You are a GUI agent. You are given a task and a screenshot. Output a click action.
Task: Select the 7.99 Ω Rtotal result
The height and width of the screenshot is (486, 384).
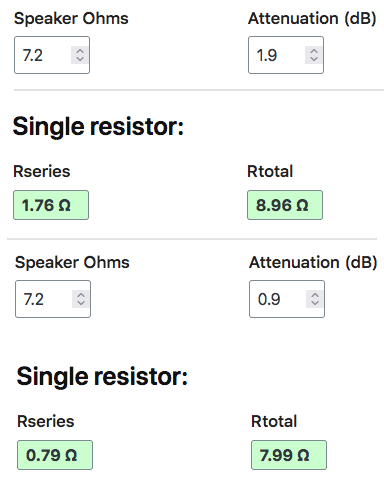(289, 455)
